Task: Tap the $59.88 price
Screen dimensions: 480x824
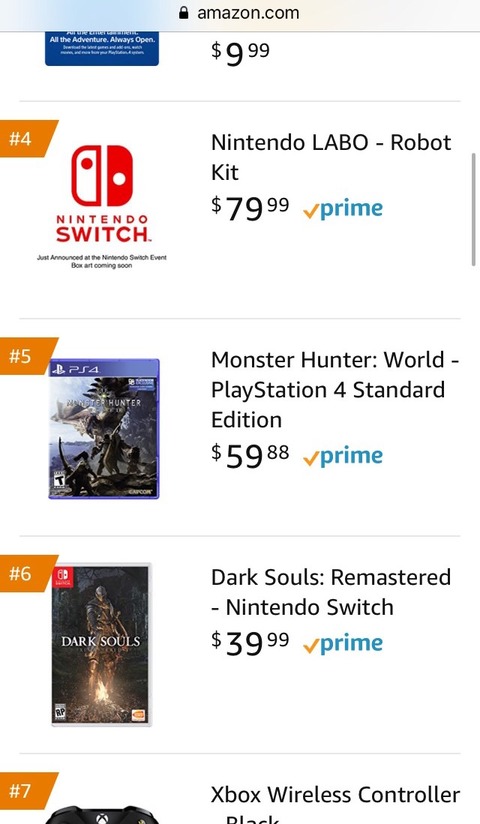Action: 250,456
